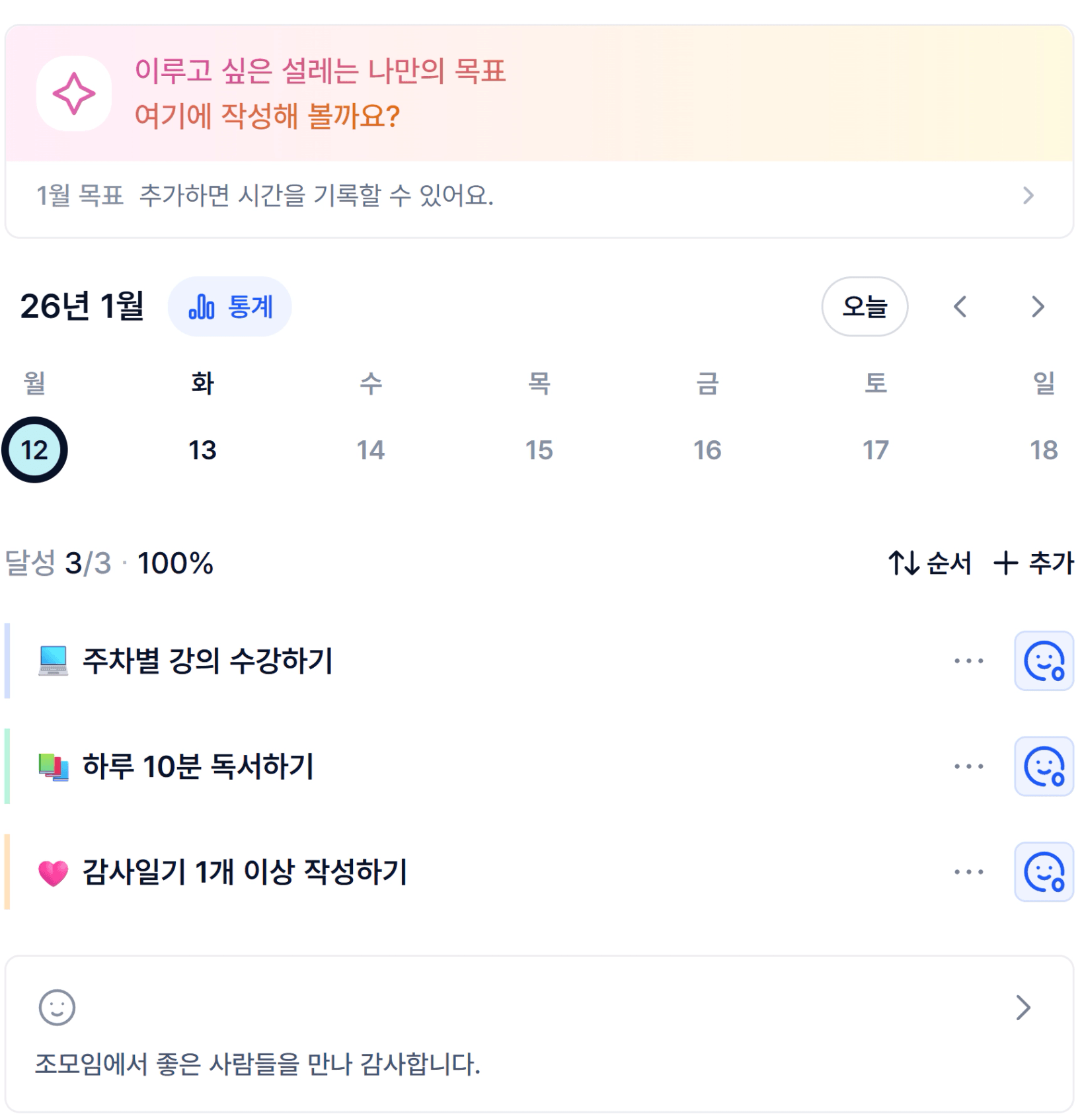Expand the gratitude diary entry chevron

coord(1023,1008)
